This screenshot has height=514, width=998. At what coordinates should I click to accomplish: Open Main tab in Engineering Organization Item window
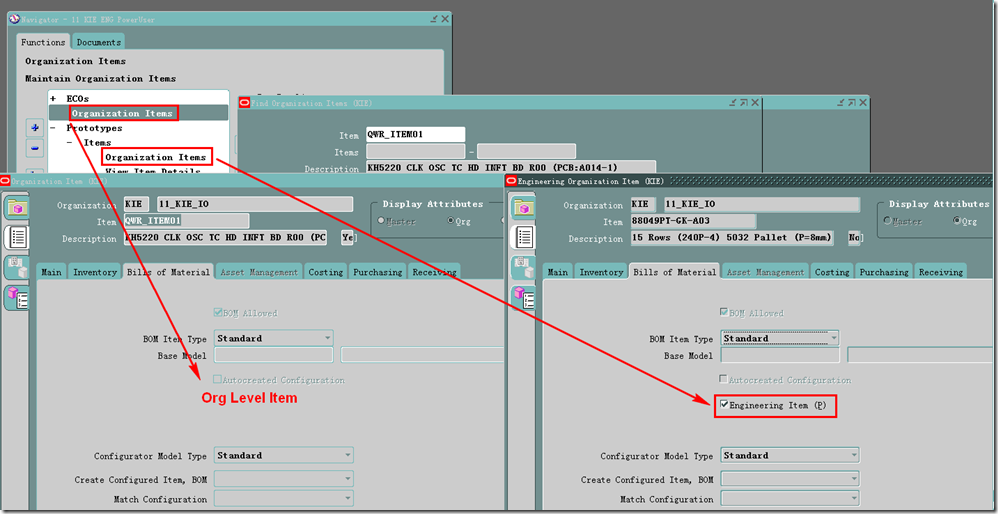tap(558, 272)
